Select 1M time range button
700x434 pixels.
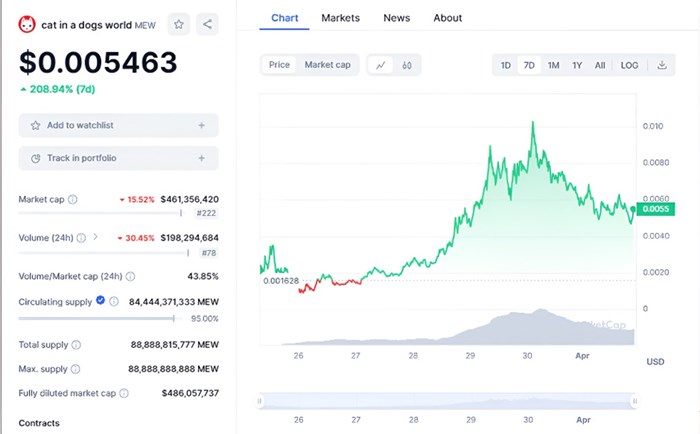553,65
